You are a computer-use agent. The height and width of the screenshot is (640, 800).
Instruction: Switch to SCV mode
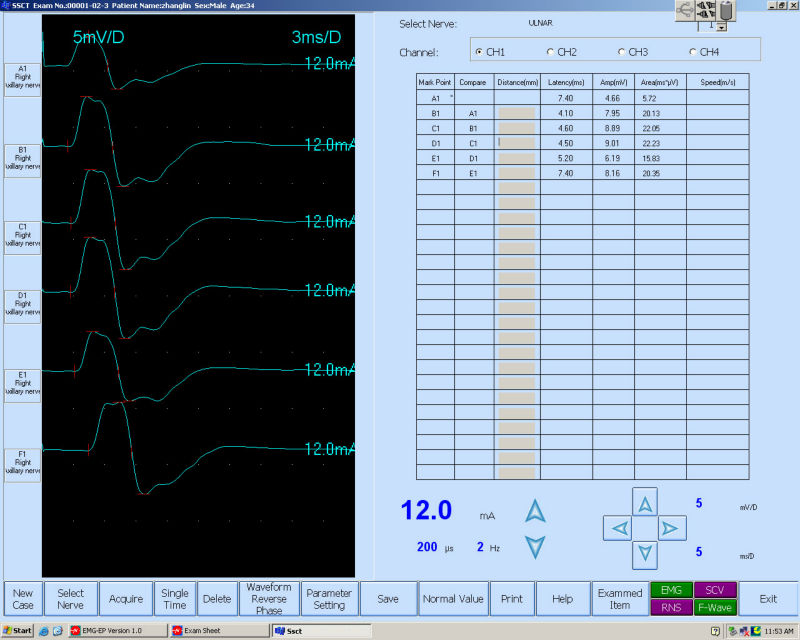715,590
